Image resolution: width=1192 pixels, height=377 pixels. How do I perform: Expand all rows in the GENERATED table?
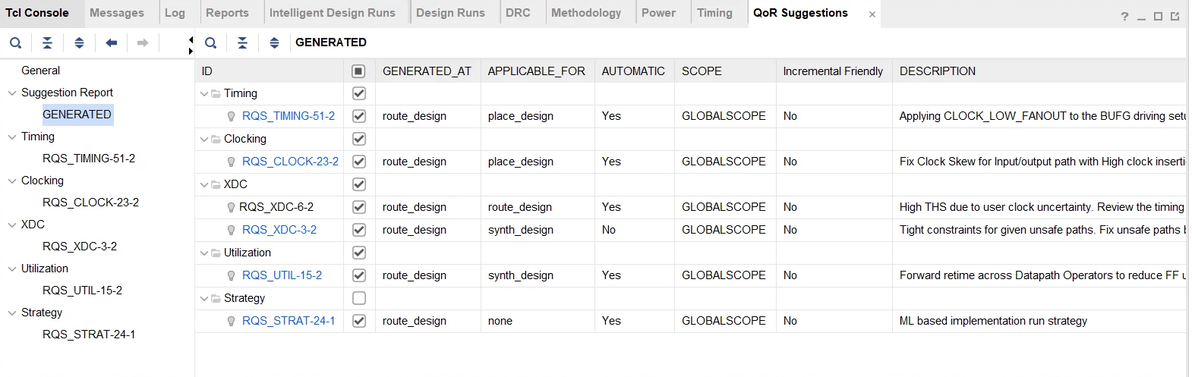274,43
